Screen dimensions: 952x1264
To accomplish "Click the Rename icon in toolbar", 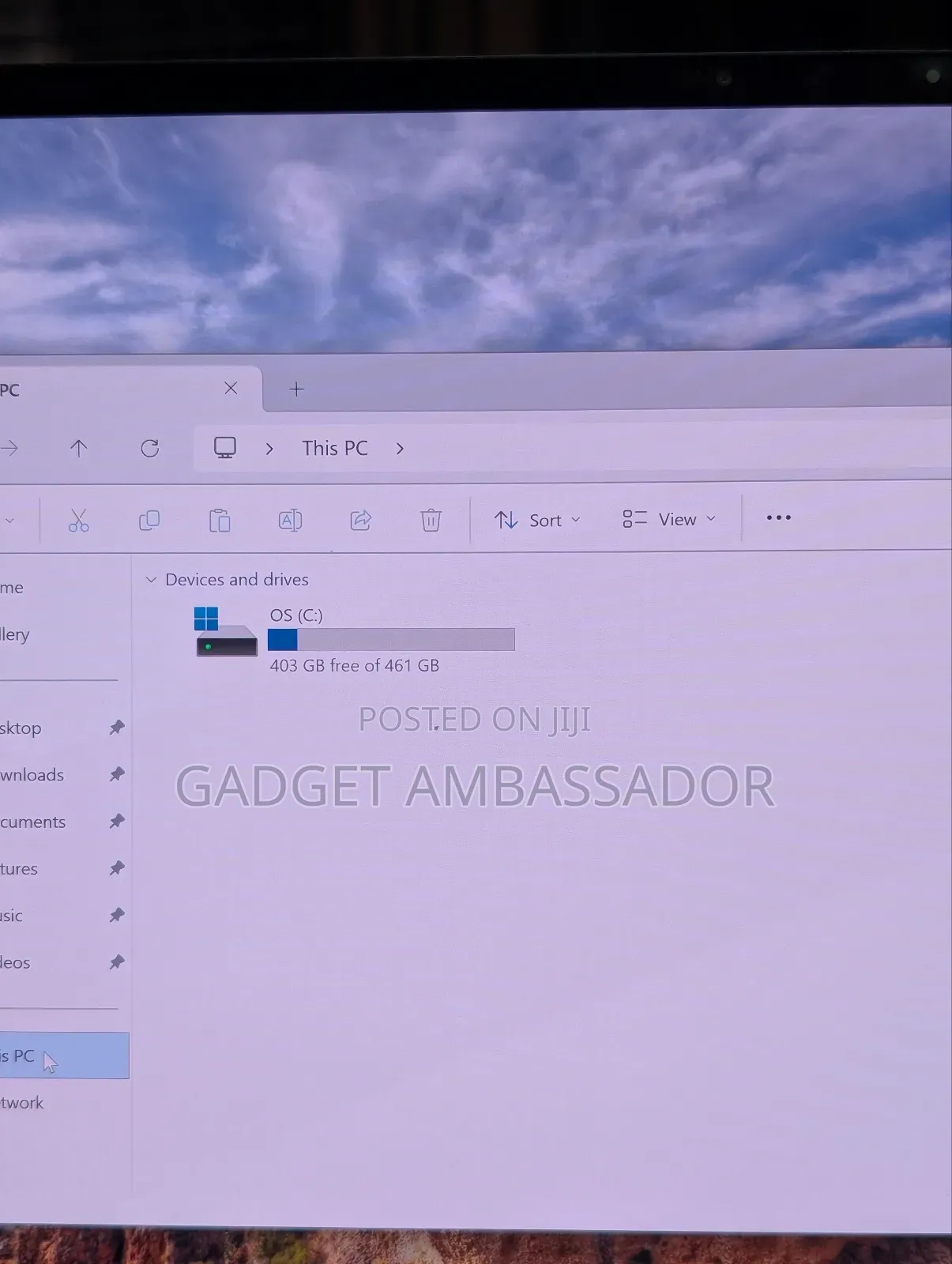I will tap(290, 520).
